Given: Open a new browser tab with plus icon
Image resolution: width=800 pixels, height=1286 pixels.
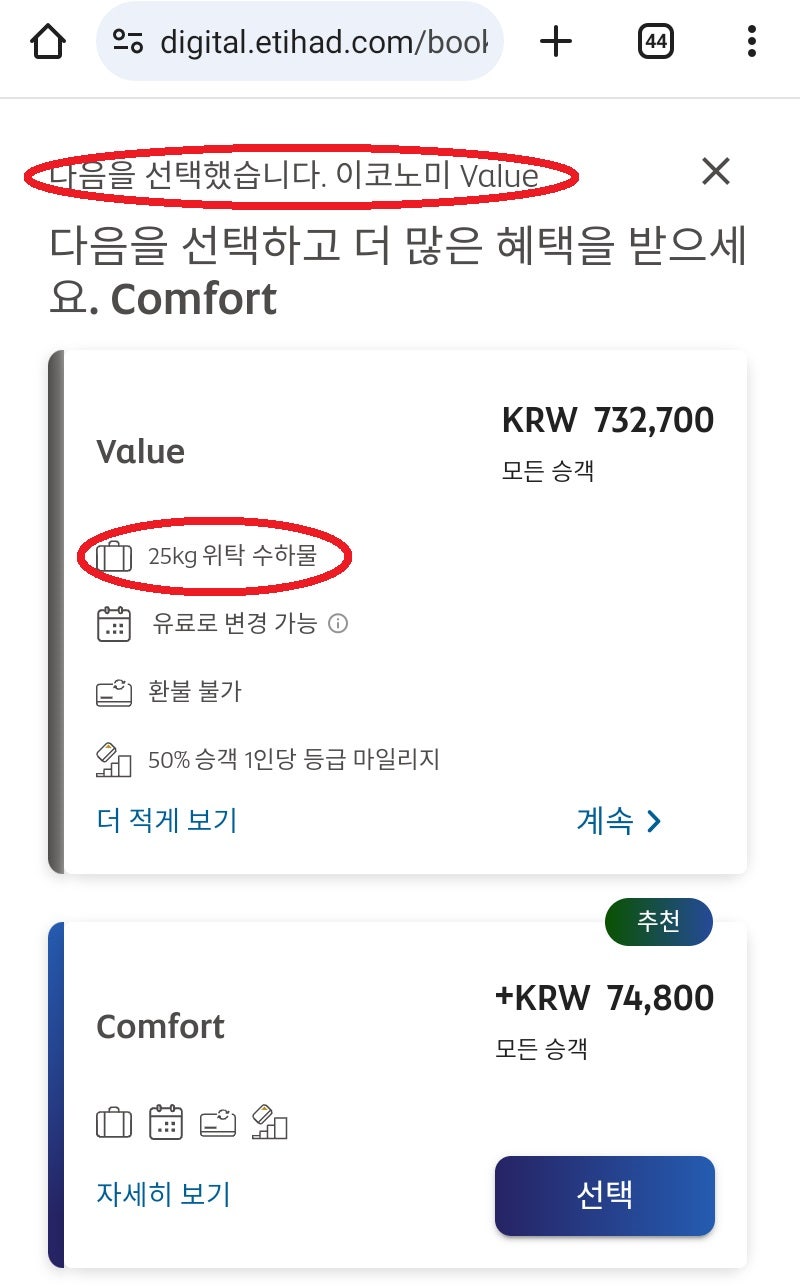Looking at the screenshot, I should coord(556,42).
